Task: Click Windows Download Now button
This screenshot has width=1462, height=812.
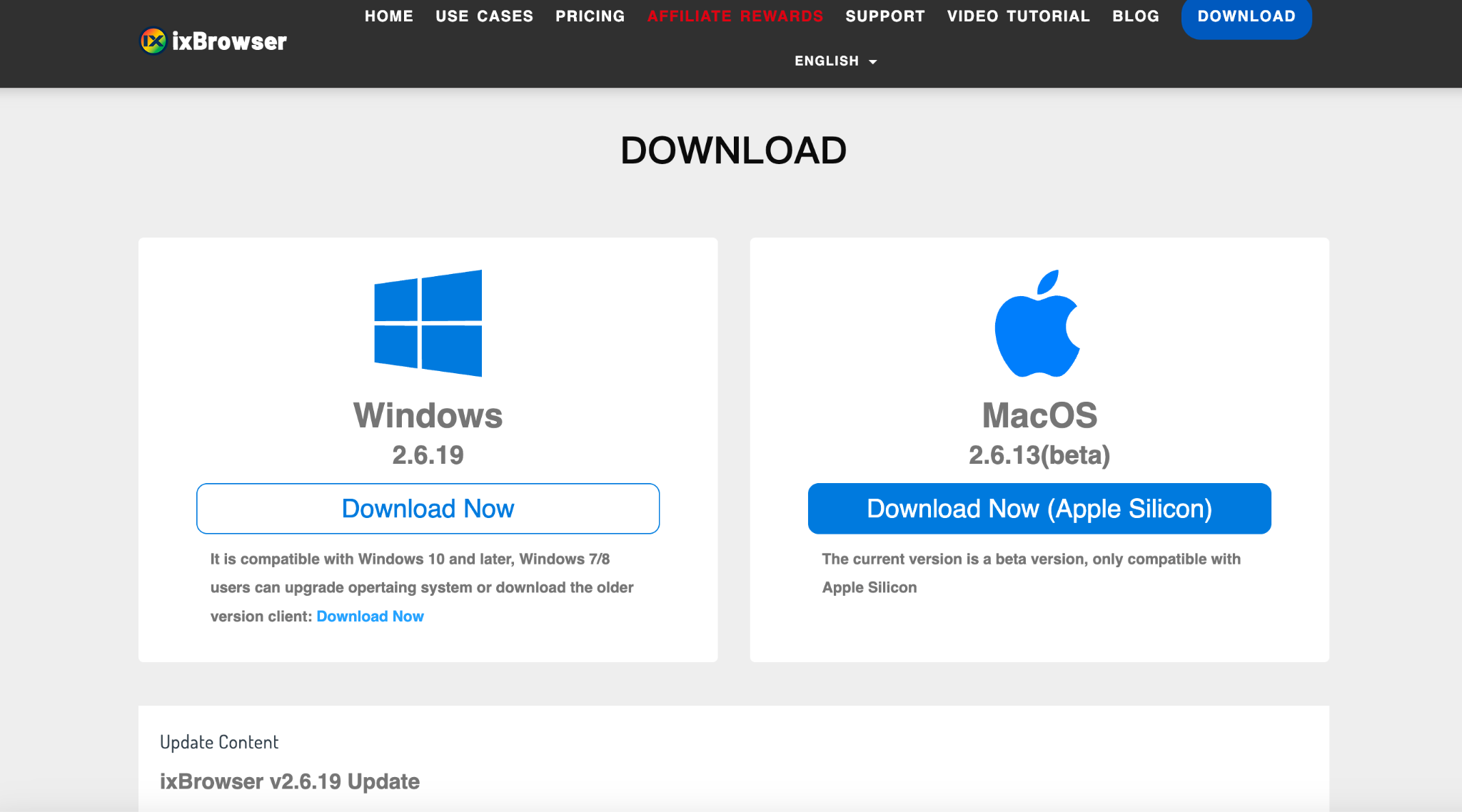Action: click(x=428, y=509)
